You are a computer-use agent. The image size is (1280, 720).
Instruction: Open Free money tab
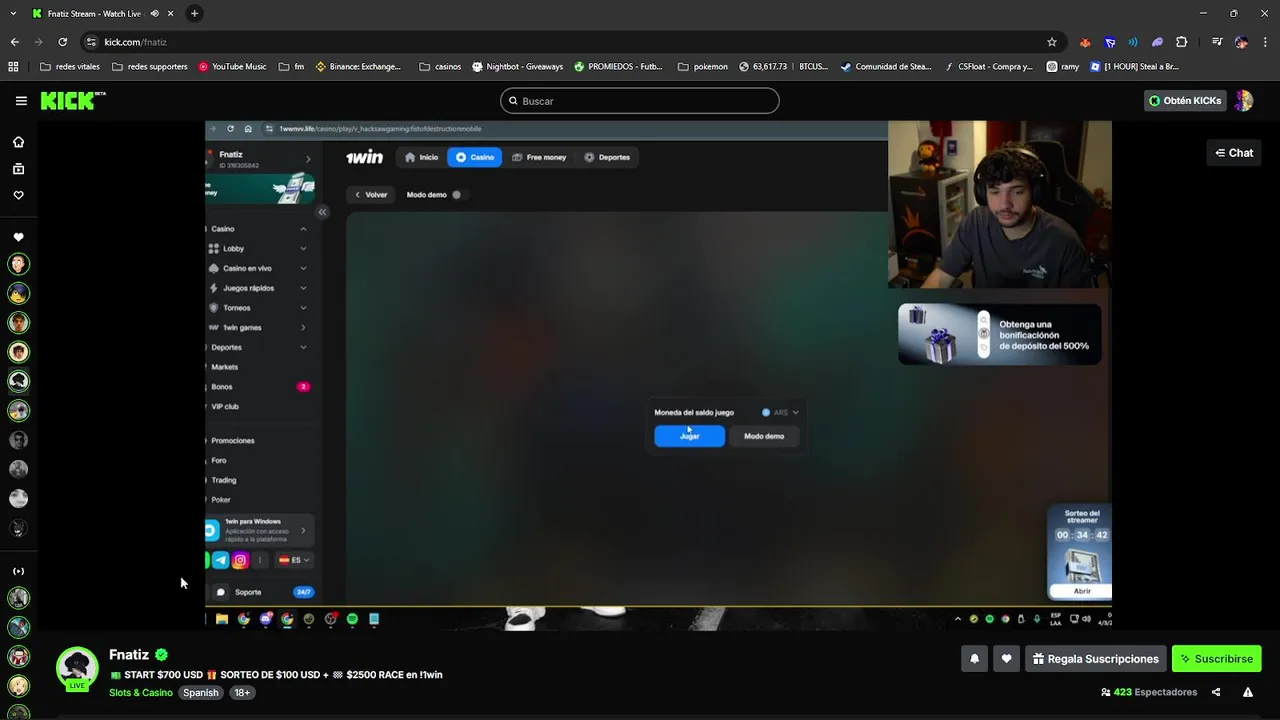(x=539, y=157)
